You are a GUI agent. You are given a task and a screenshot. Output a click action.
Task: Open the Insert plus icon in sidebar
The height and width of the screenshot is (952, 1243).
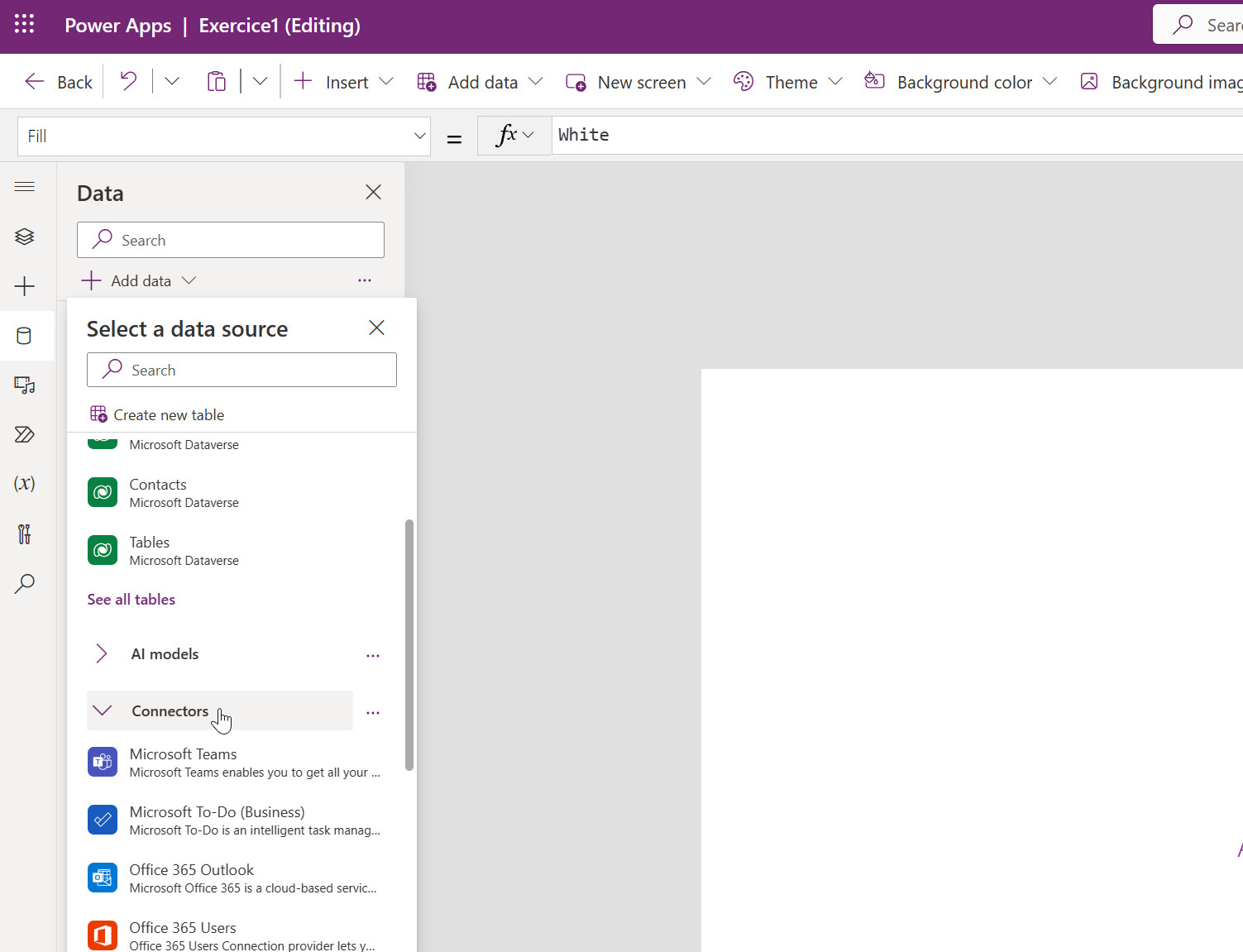coord(25,286)
